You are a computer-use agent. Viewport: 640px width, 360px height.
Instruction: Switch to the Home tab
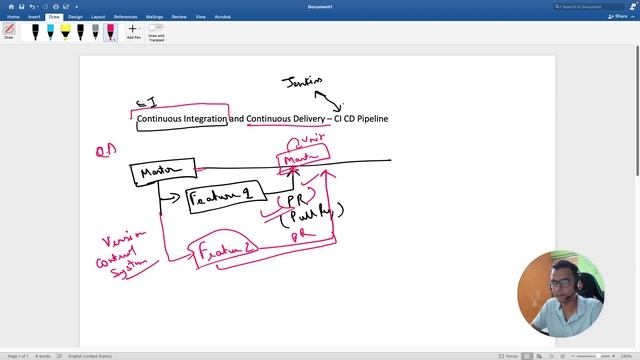(x=13, y=17)
